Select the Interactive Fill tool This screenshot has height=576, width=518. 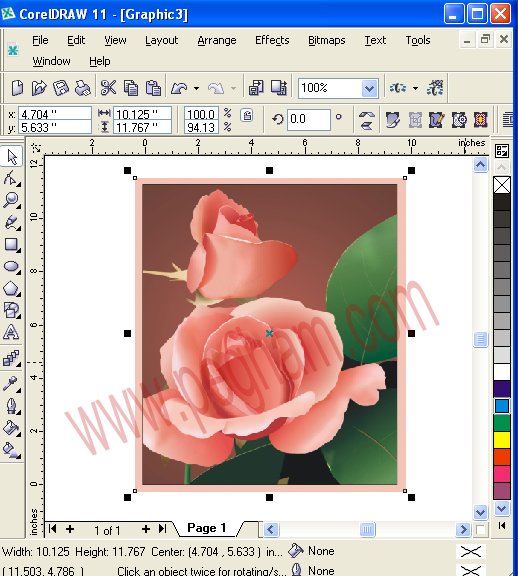coord(12,450)
